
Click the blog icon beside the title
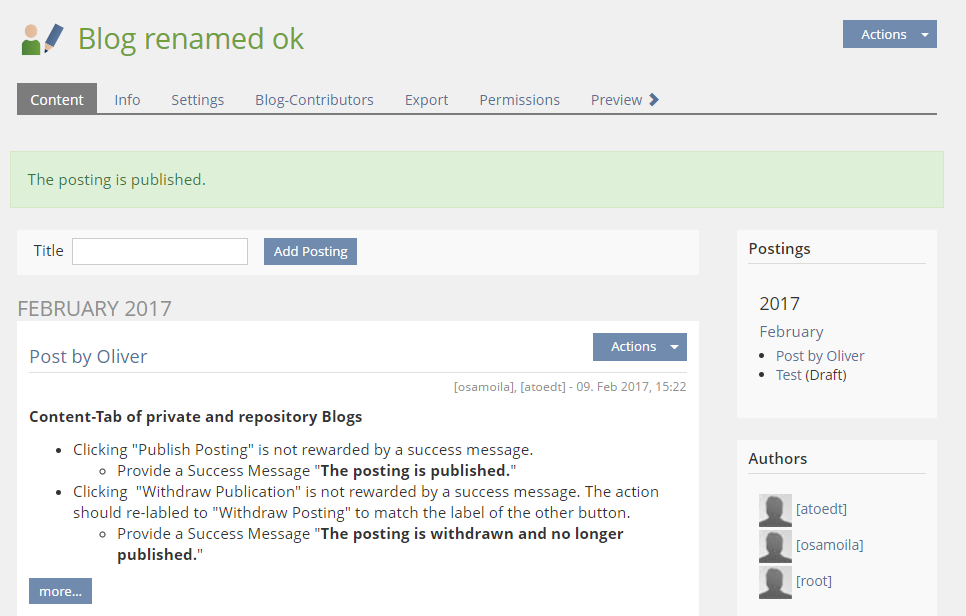coord(42,39)
